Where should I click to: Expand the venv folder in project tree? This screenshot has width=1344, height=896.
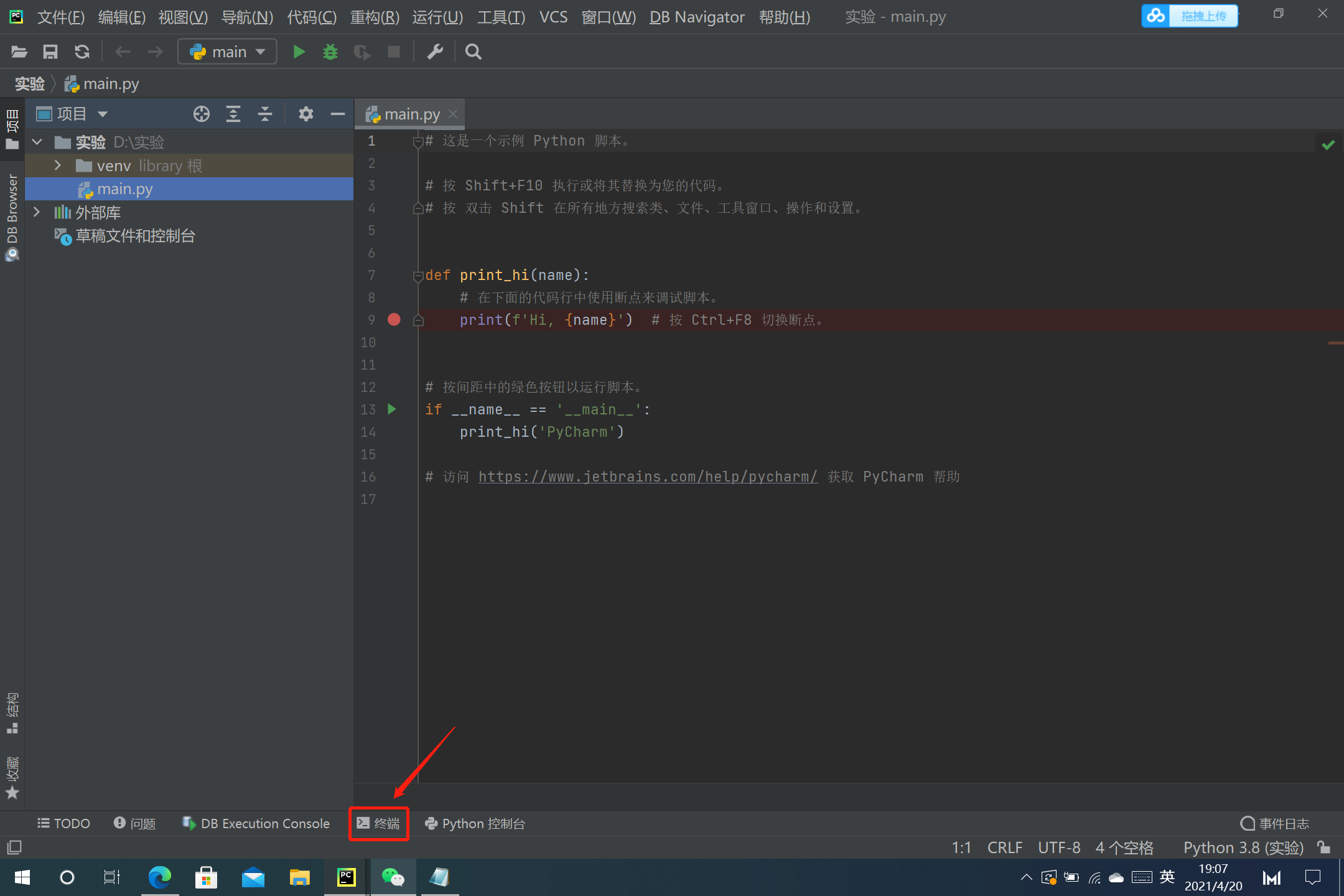58,166
